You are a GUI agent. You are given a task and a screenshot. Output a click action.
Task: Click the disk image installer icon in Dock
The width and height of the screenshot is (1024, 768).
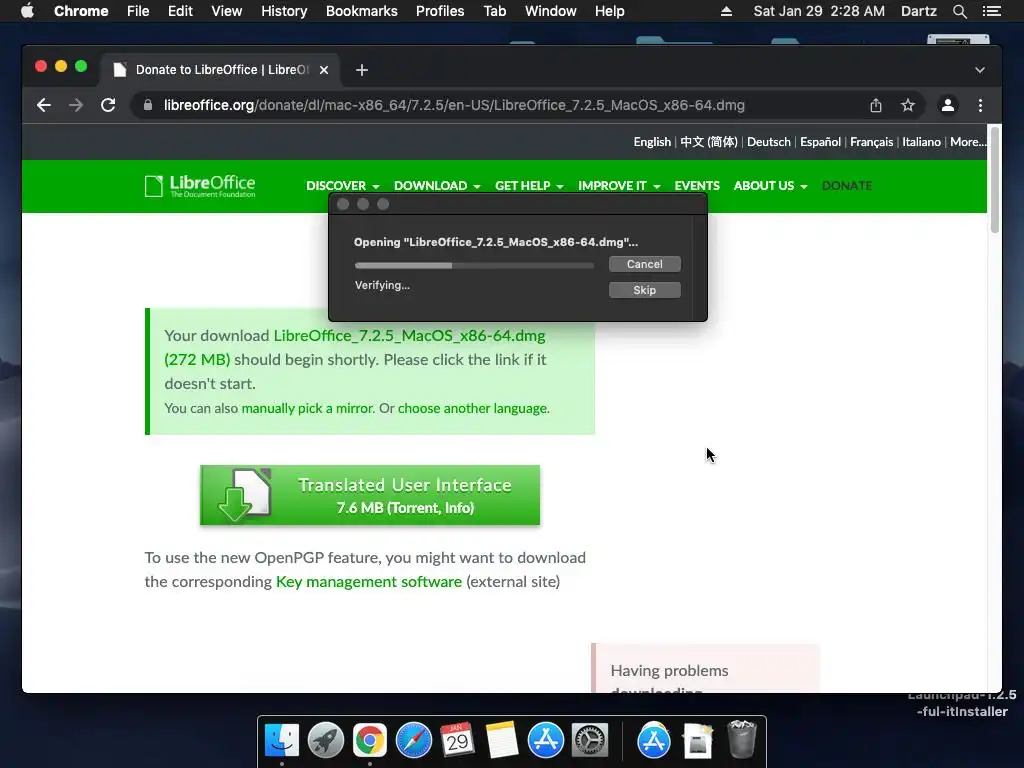click(697, 741)
